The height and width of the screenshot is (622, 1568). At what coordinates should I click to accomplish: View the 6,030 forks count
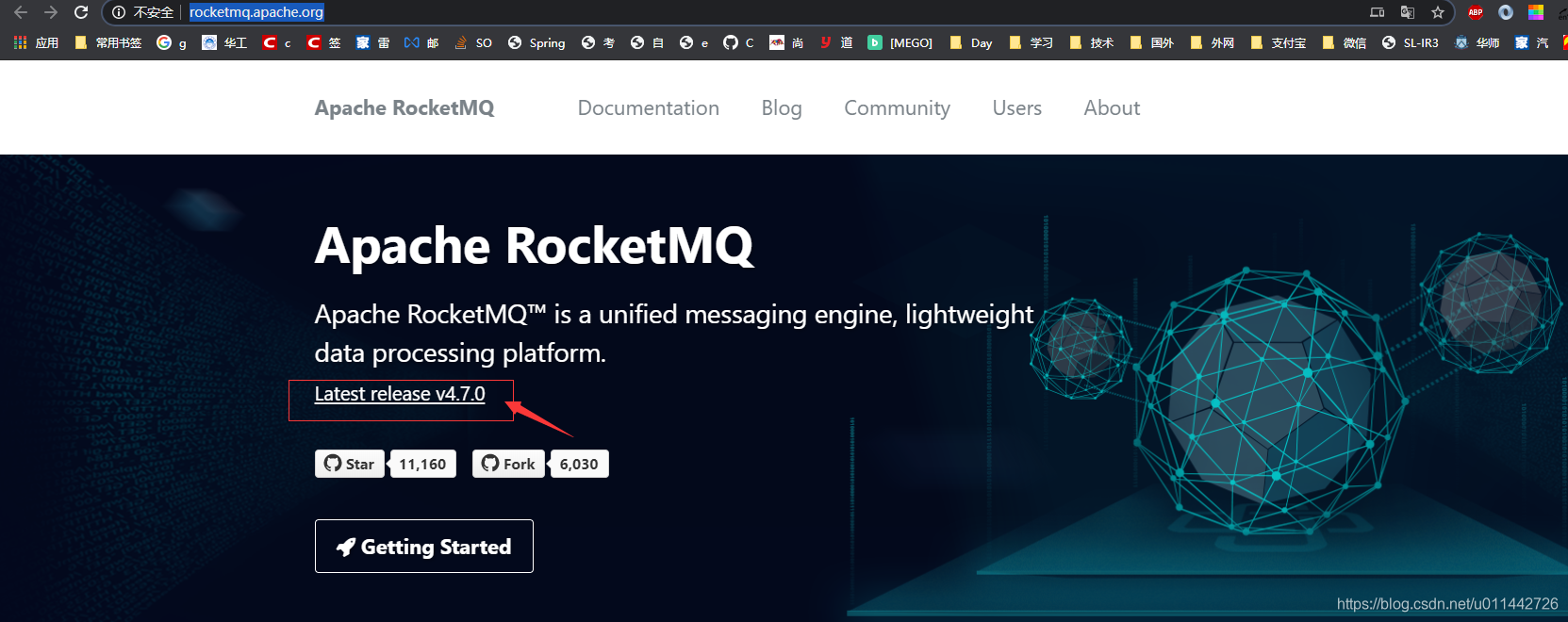pos(579,464)
